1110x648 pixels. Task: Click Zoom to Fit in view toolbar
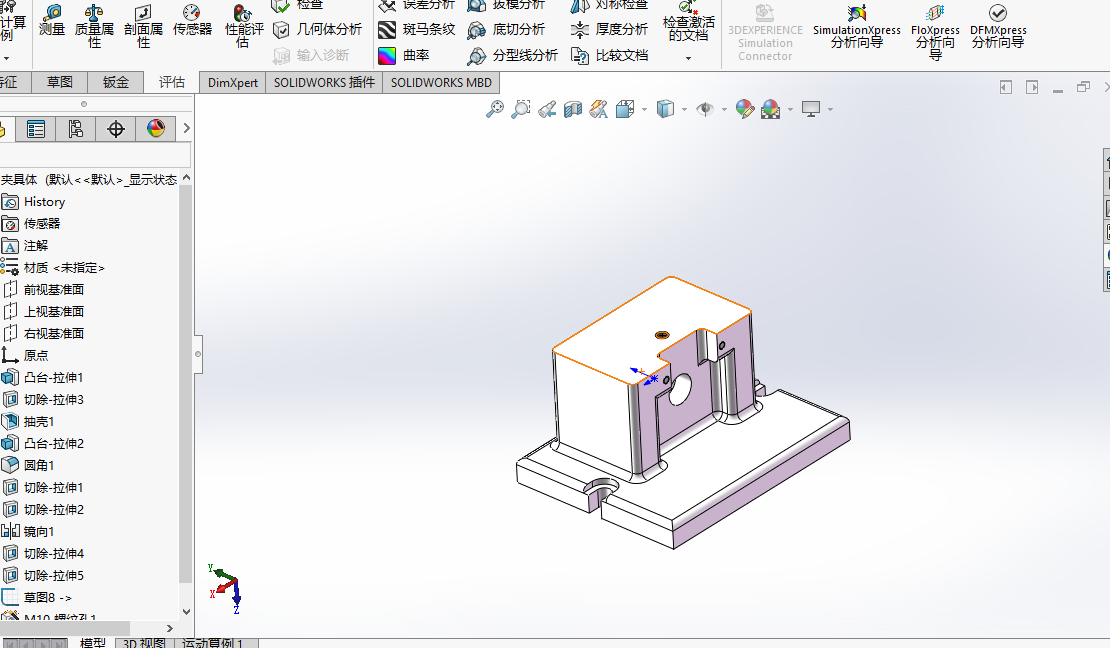point(495,109)
